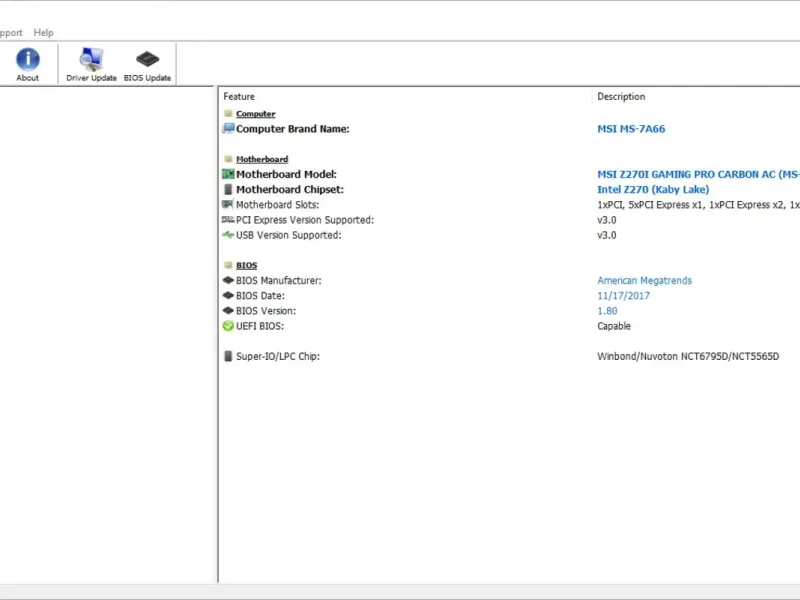Click the Description column header
Viewport: 800px width, 600px height.
[621, 97]
